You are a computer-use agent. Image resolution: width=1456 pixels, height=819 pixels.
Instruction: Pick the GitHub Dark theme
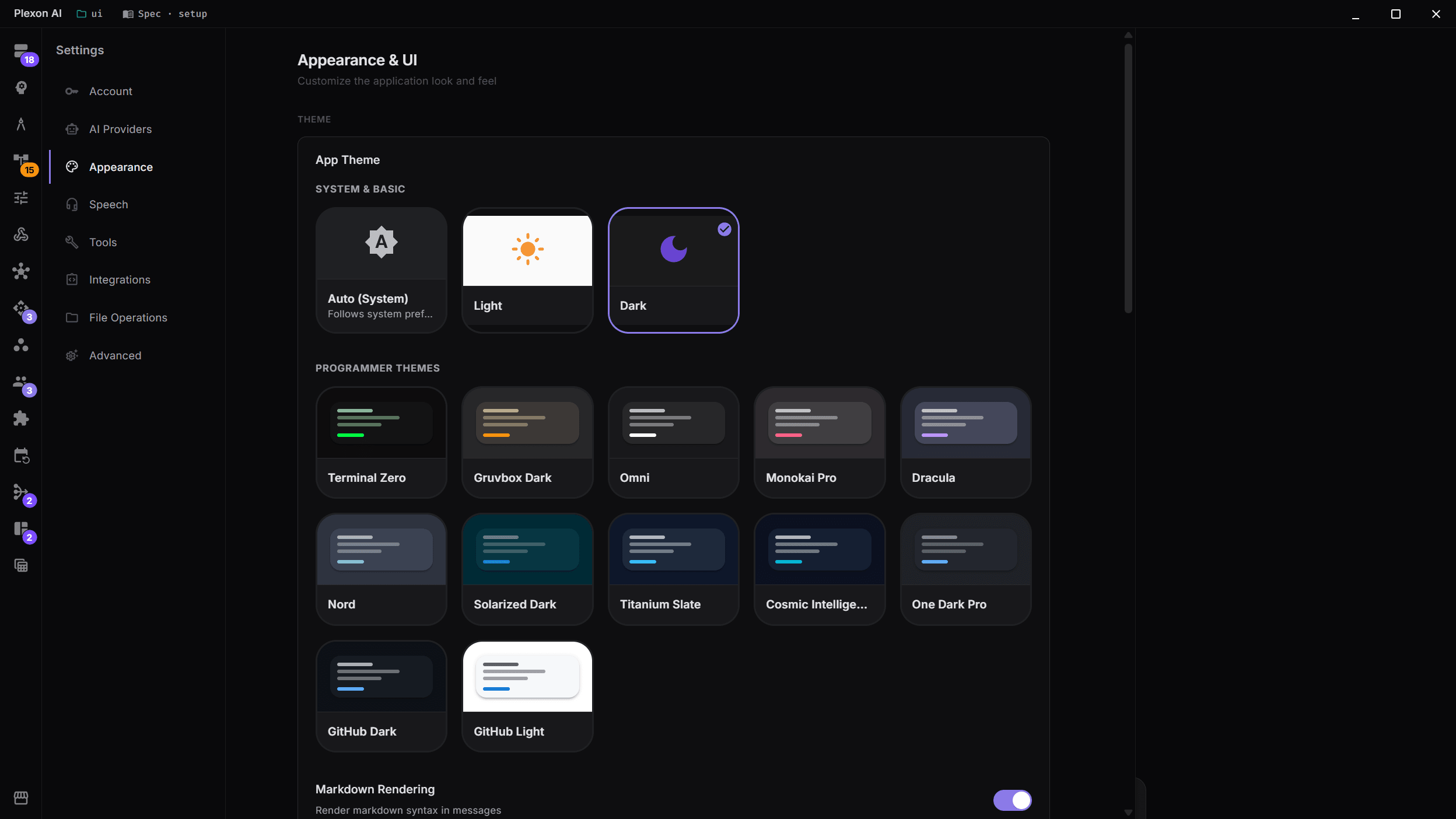coord(381,696)
